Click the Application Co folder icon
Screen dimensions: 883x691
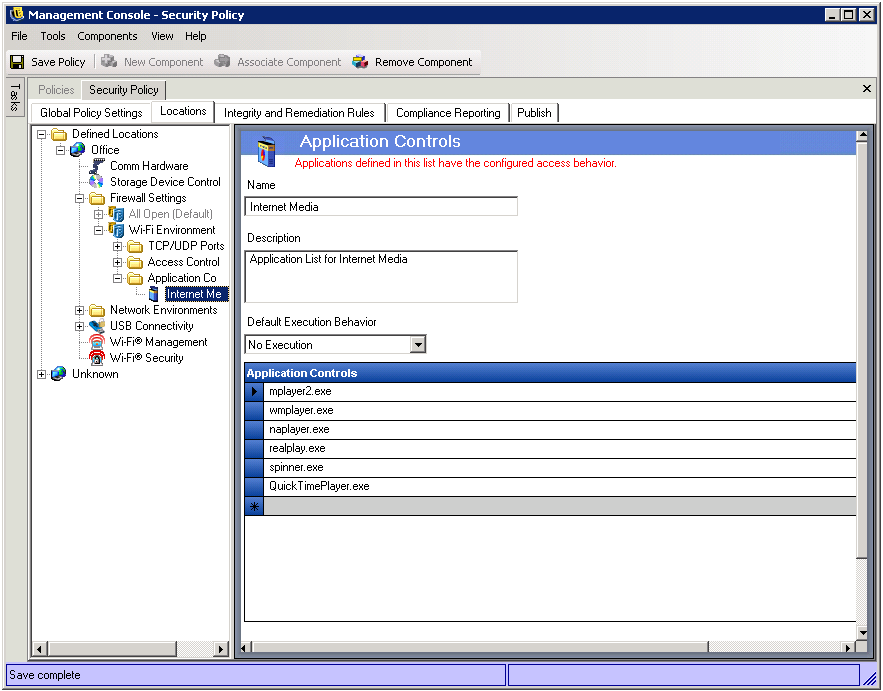[135, 278]
